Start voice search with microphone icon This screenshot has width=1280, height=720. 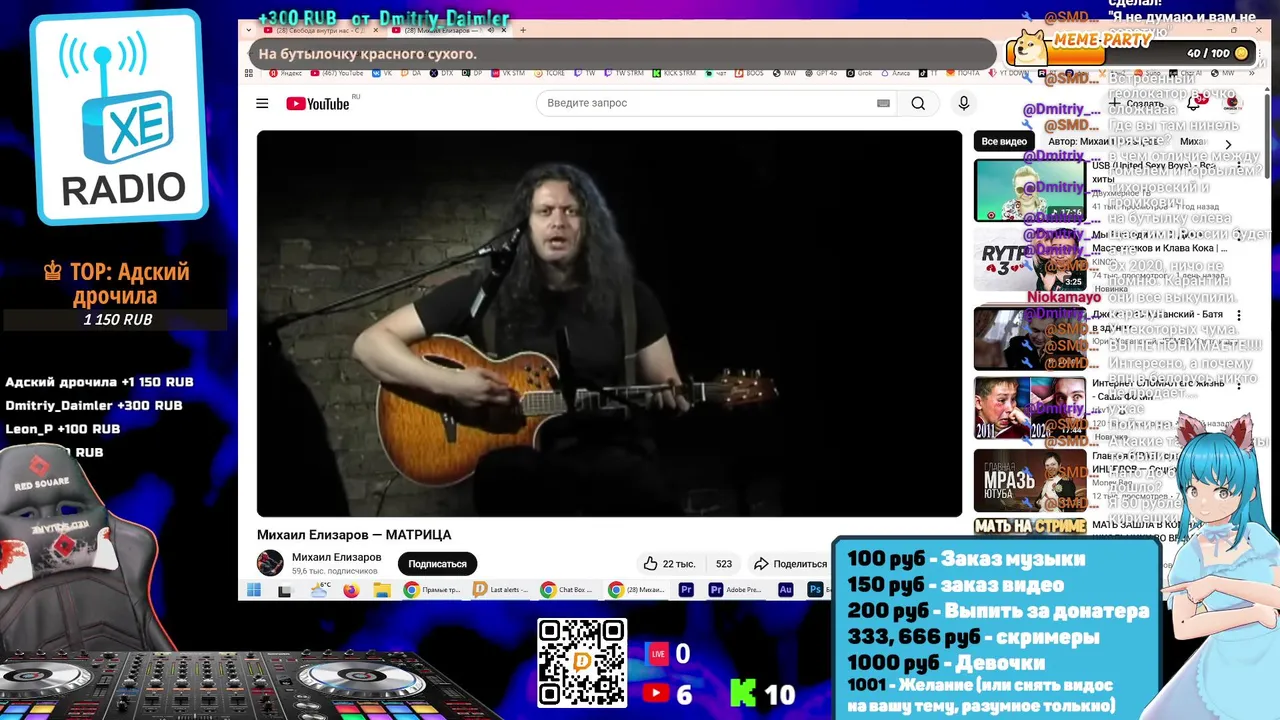(x=964, y=103)
